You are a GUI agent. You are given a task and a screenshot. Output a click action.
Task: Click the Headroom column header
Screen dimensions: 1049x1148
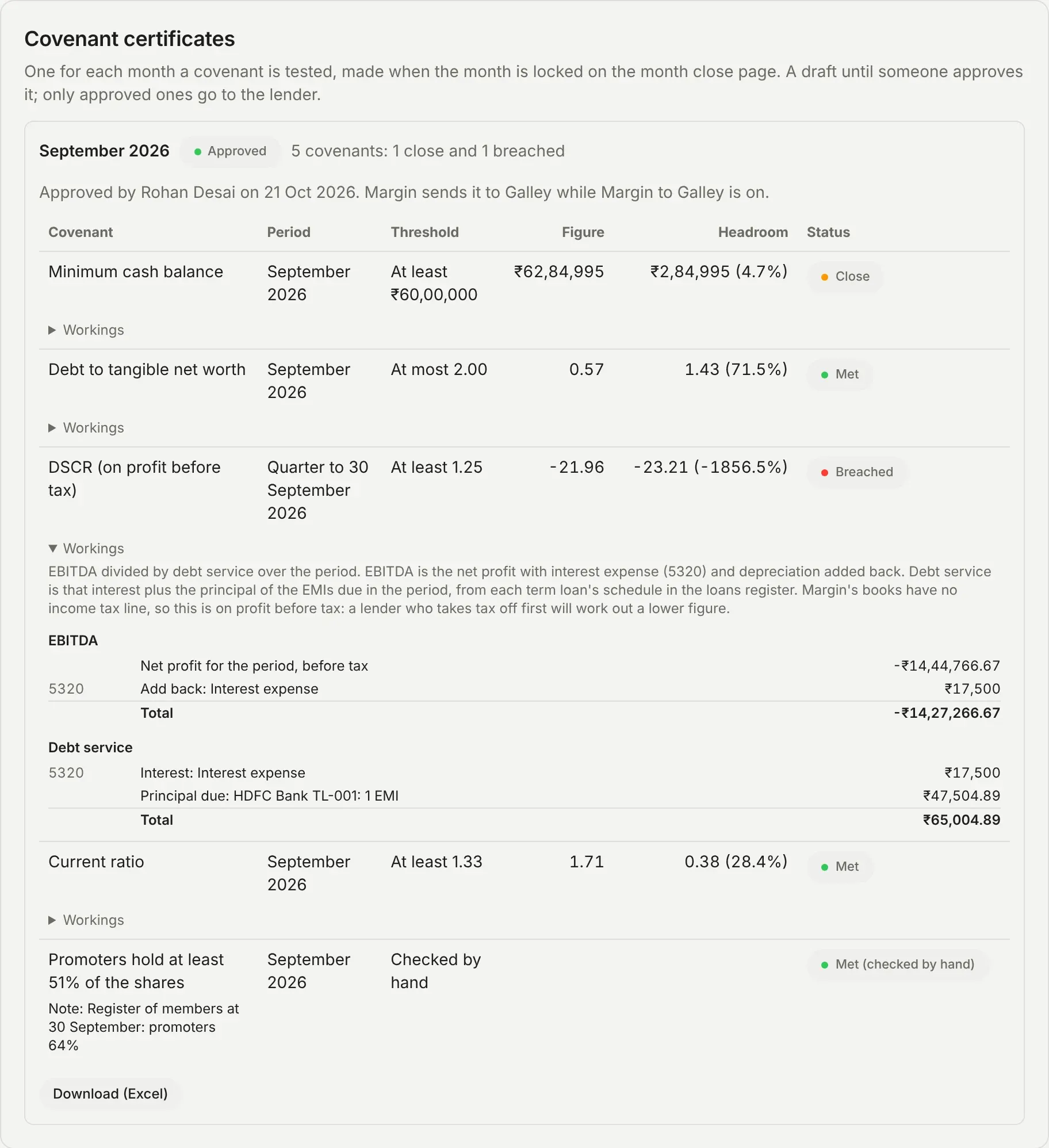(753, 232)
